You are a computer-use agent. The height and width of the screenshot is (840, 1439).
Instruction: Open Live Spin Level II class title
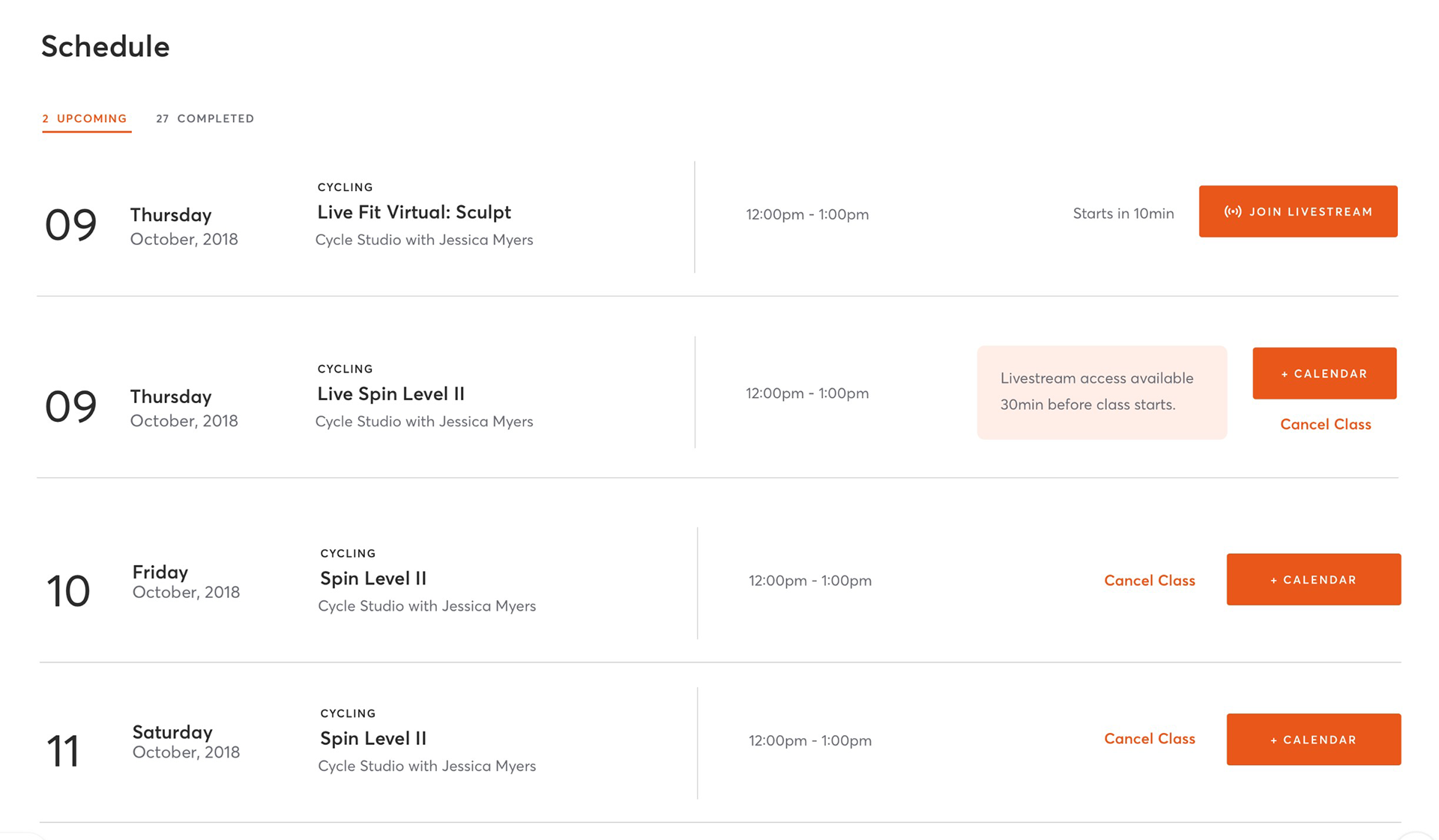coord(390,394)
